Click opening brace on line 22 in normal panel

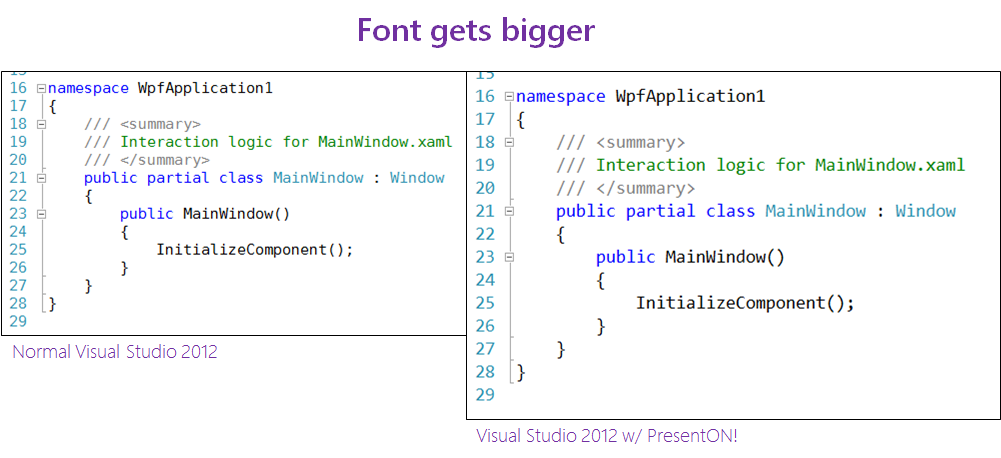(x=88, y=195)
